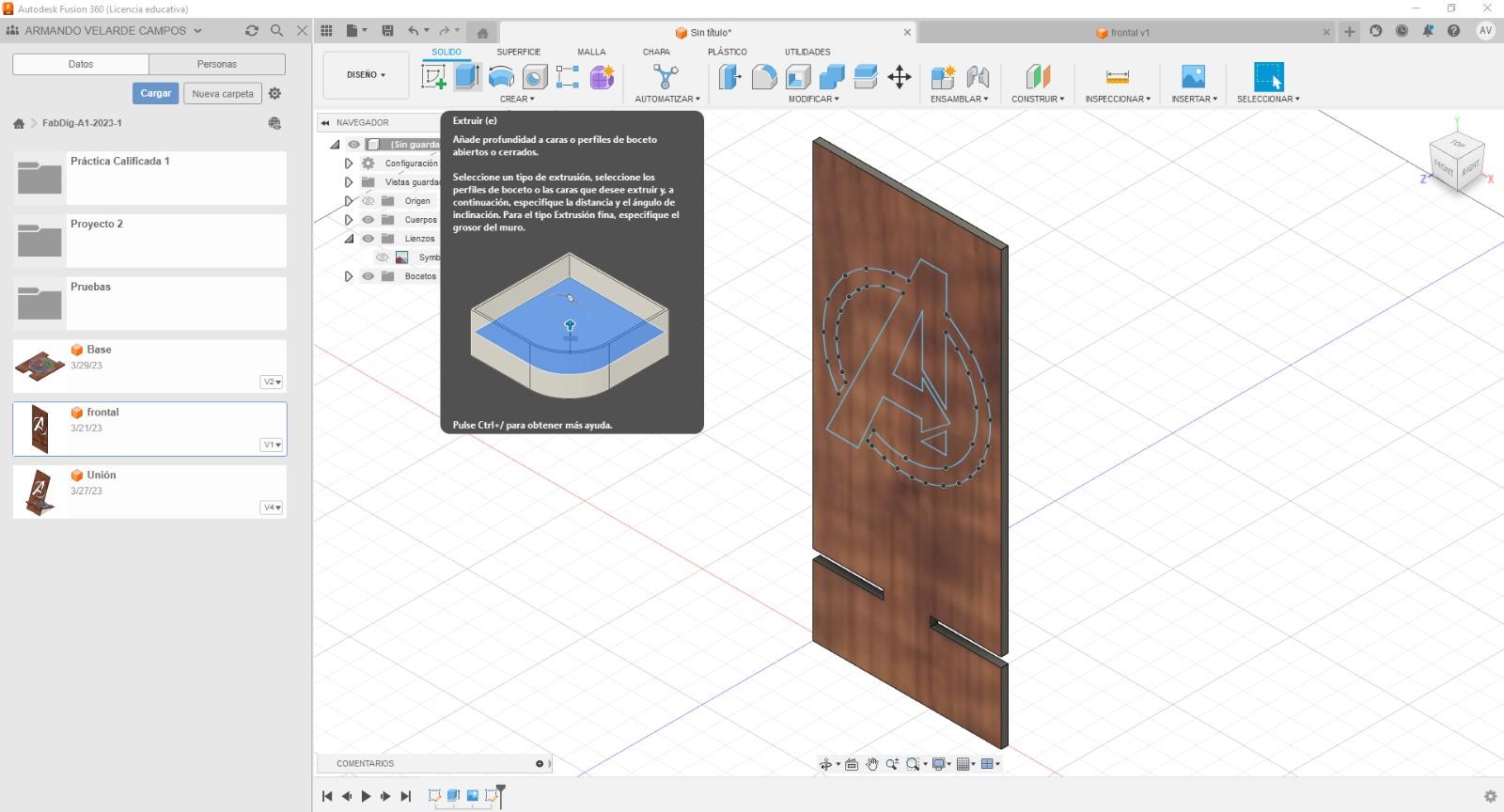
Task: Expand the Bocetos folder
Action: coord(349,276)
